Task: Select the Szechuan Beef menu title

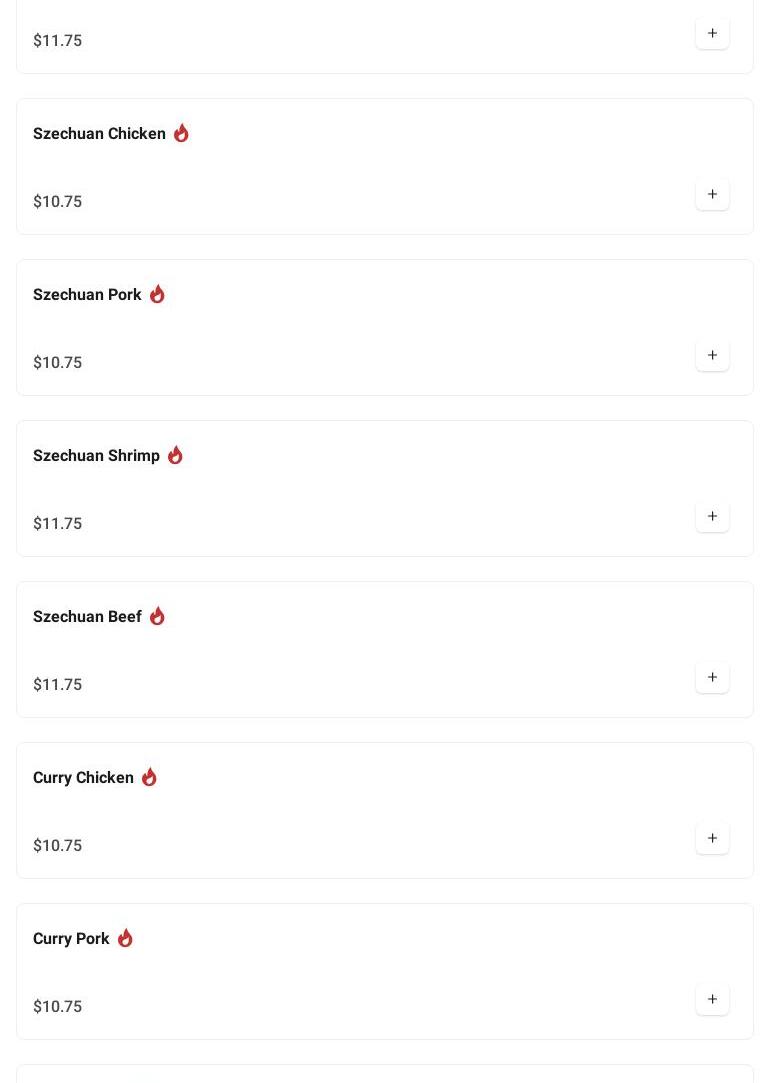Action: 87,617
